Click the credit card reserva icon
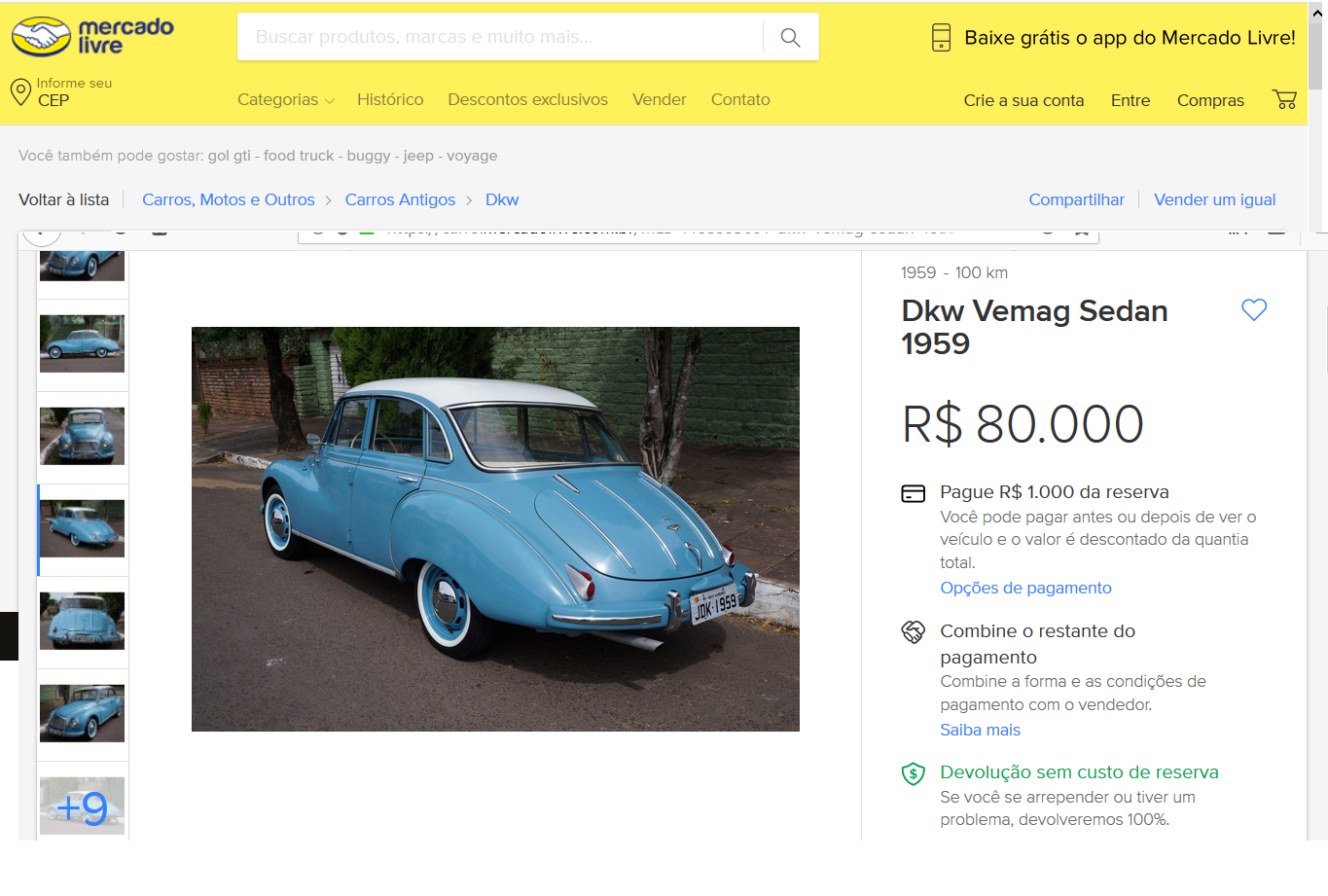The image size is (1328, 896). [913, 493]
